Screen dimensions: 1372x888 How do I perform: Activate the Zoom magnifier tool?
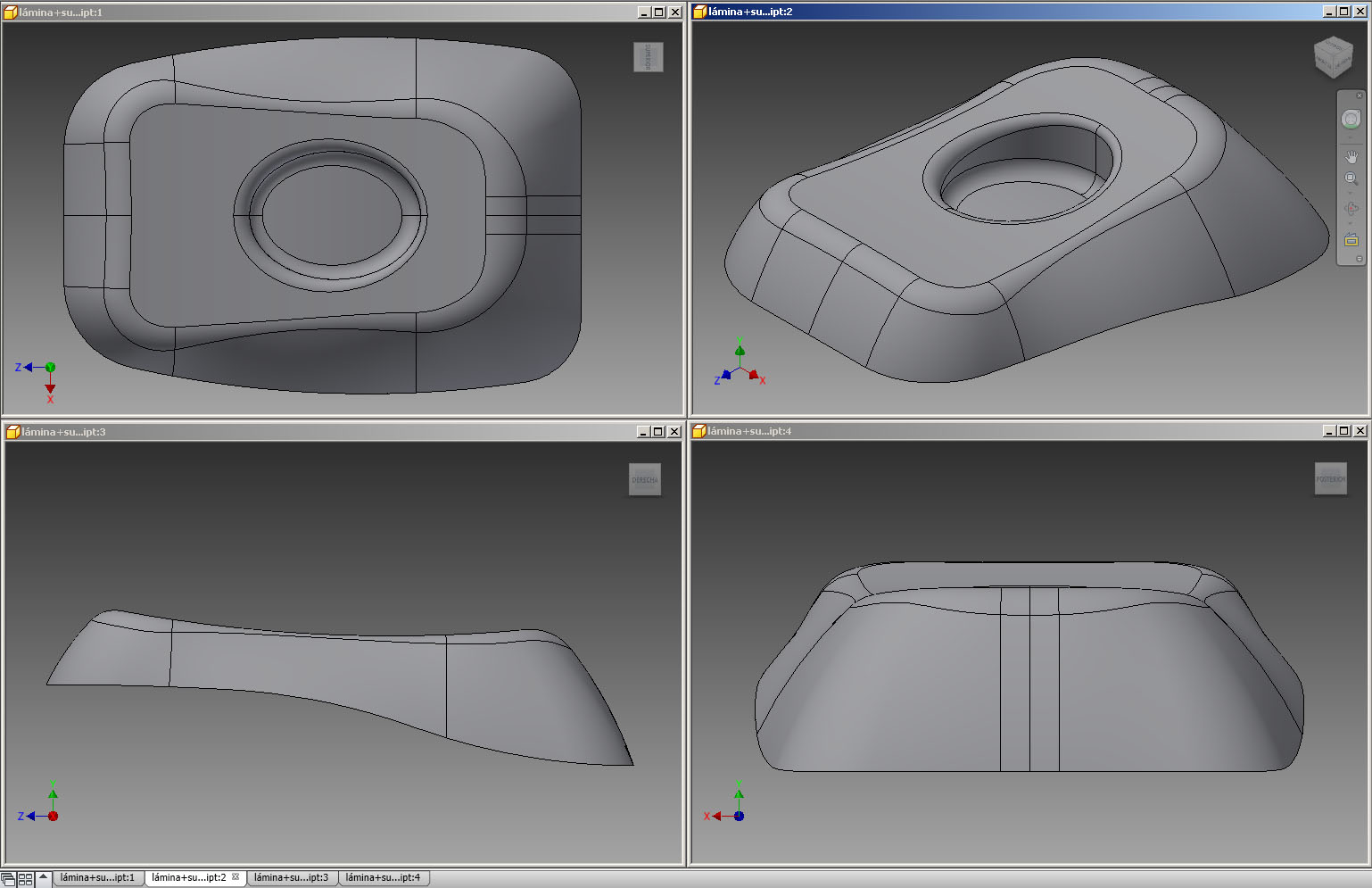(x=1351, y=178)
